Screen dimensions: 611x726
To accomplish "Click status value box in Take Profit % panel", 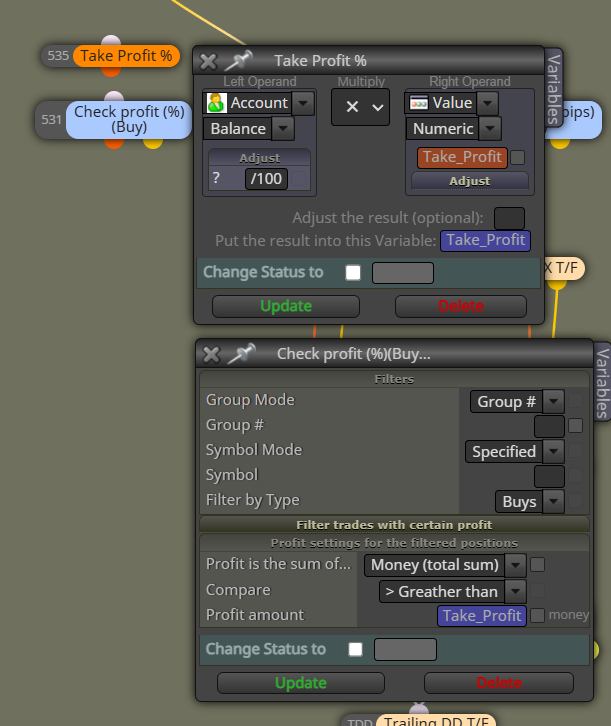I will (403, 273).
